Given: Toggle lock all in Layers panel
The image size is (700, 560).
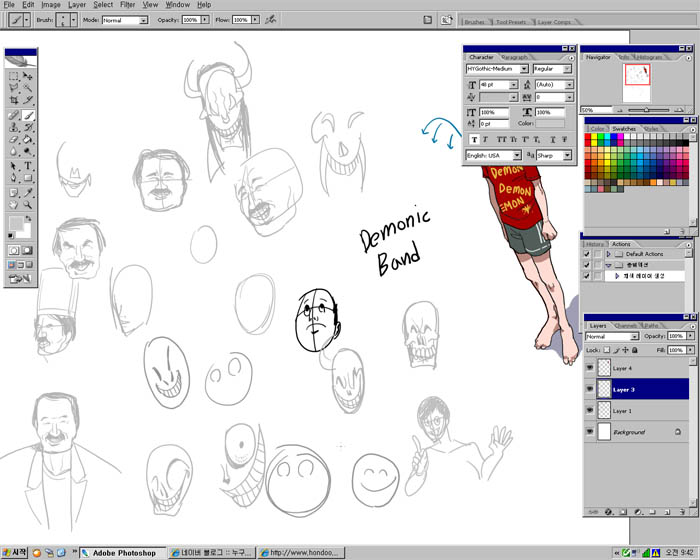Looking at the screenshot, I should pyautogui.click(x=635, y=350).
